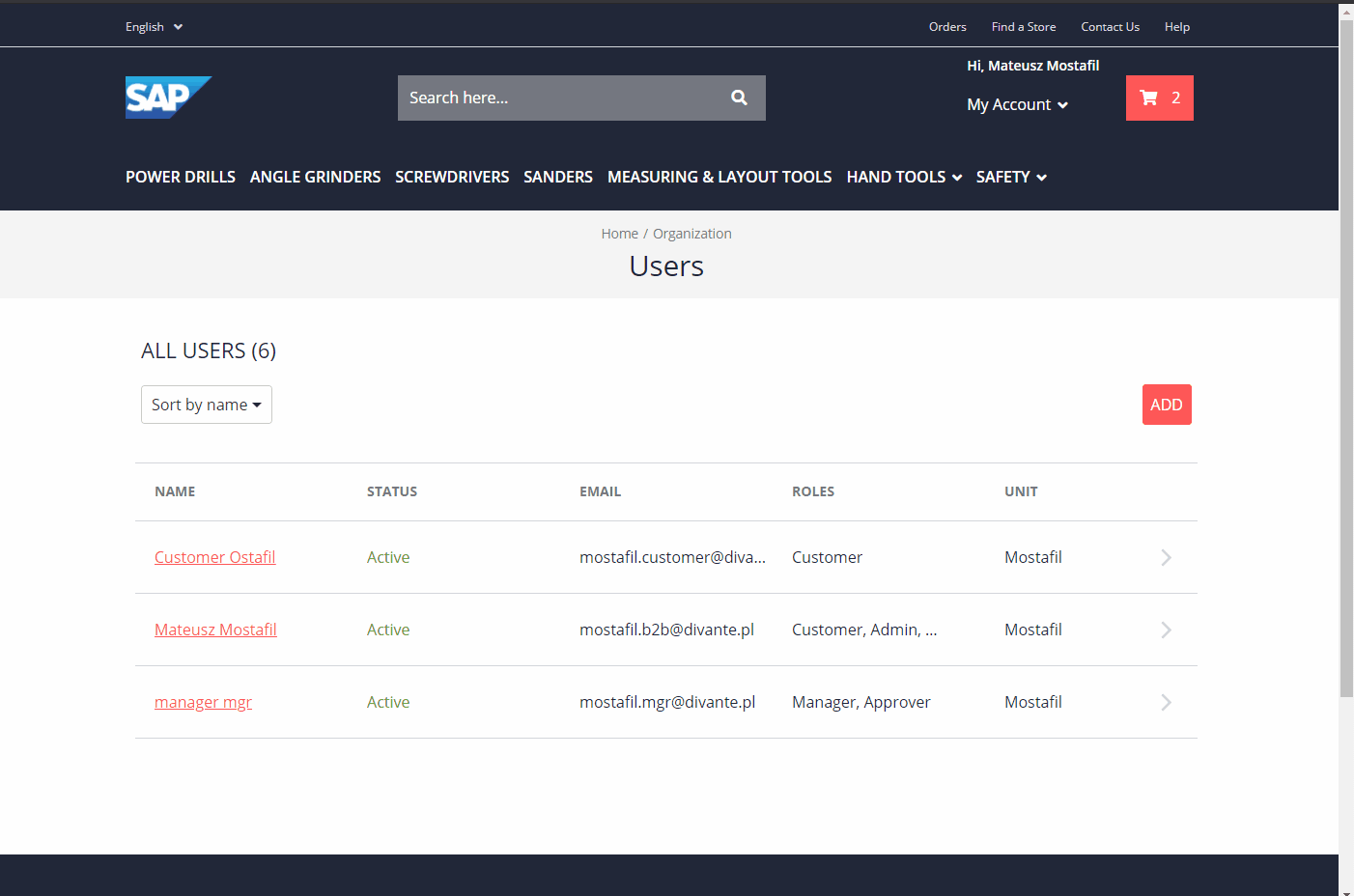Open the Sort by name dropdown
Image resolution: width=1354 pixels, height=896 pixels.
207,405
